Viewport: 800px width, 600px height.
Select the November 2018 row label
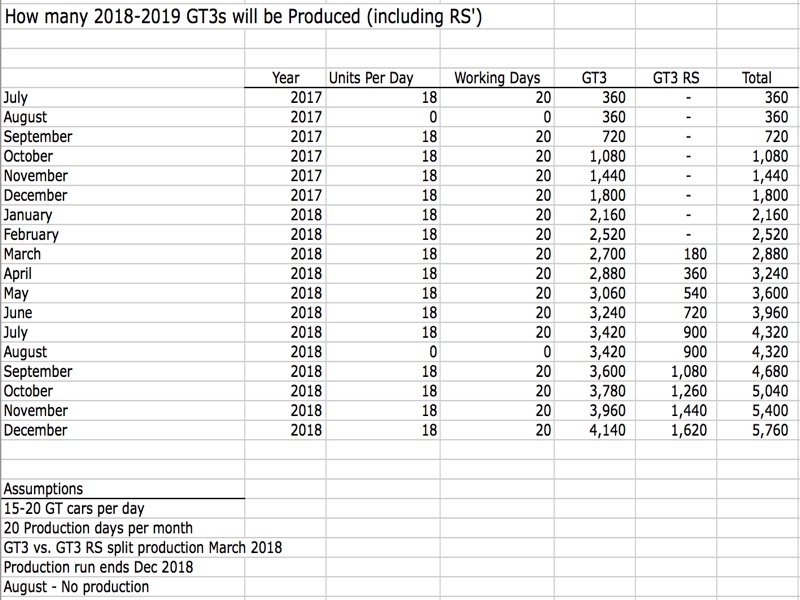point(36,411)
